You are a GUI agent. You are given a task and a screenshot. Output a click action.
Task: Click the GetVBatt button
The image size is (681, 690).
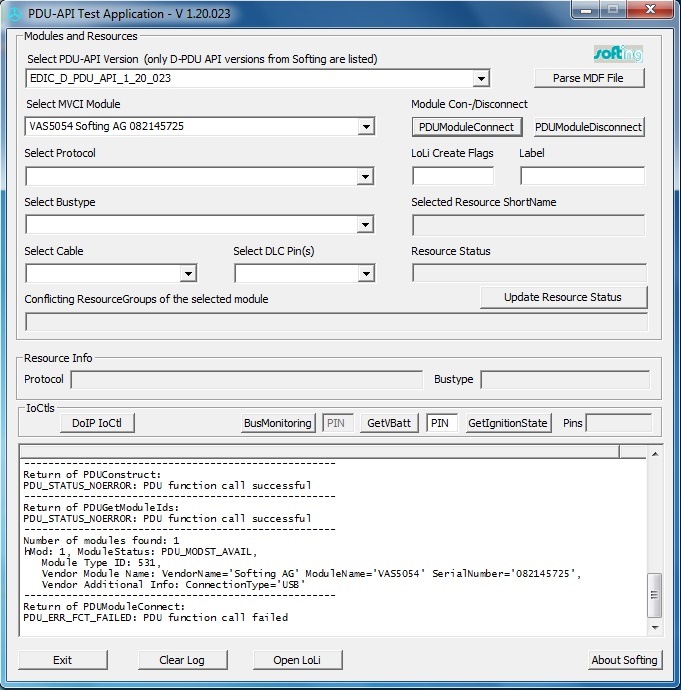point(389,423)
